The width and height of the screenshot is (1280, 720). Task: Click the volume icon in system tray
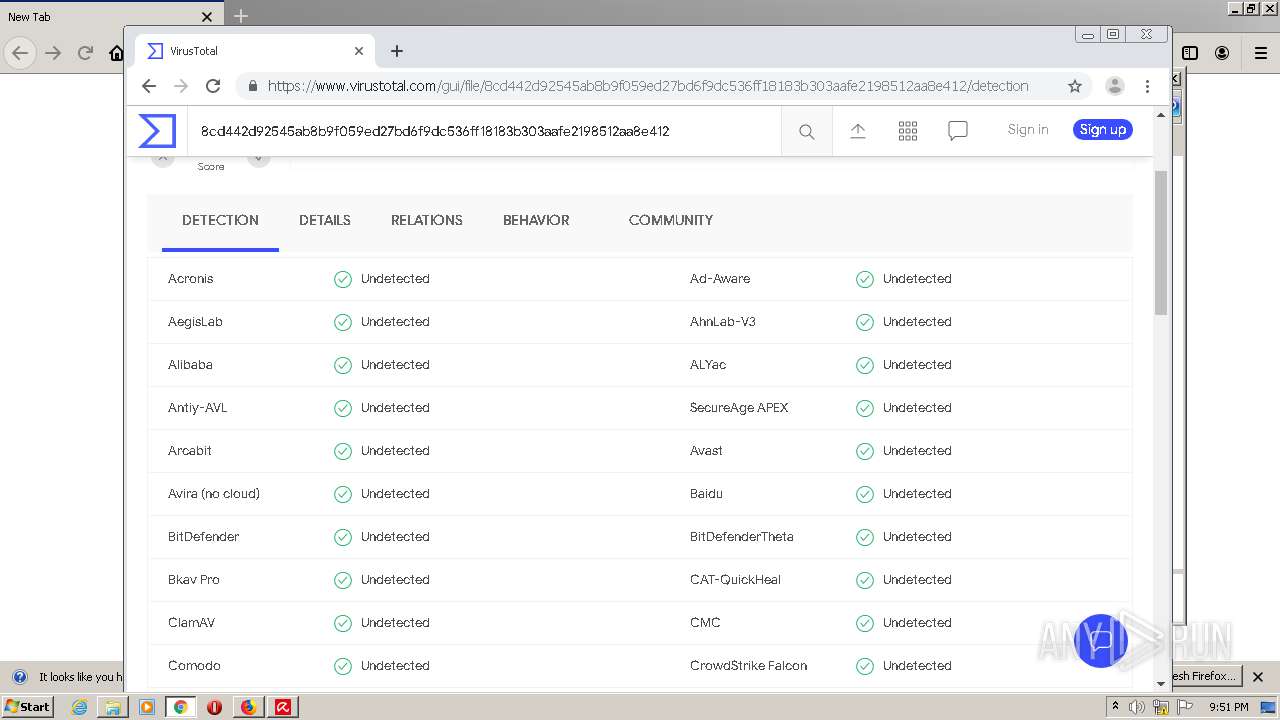[x=1137, y=707]
